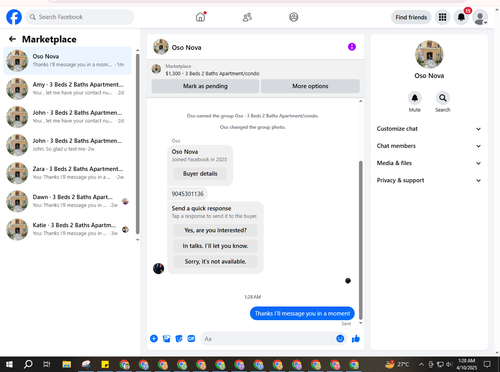
Task: Click the conversation list scrollbar
Action: 137,143
